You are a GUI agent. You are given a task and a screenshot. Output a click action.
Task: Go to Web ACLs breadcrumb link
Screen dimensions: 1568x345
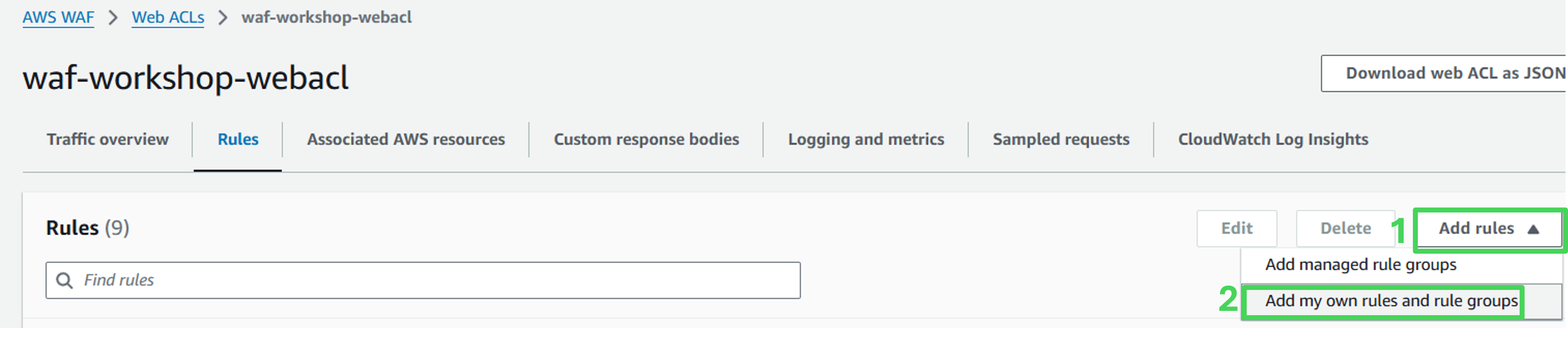168,18
